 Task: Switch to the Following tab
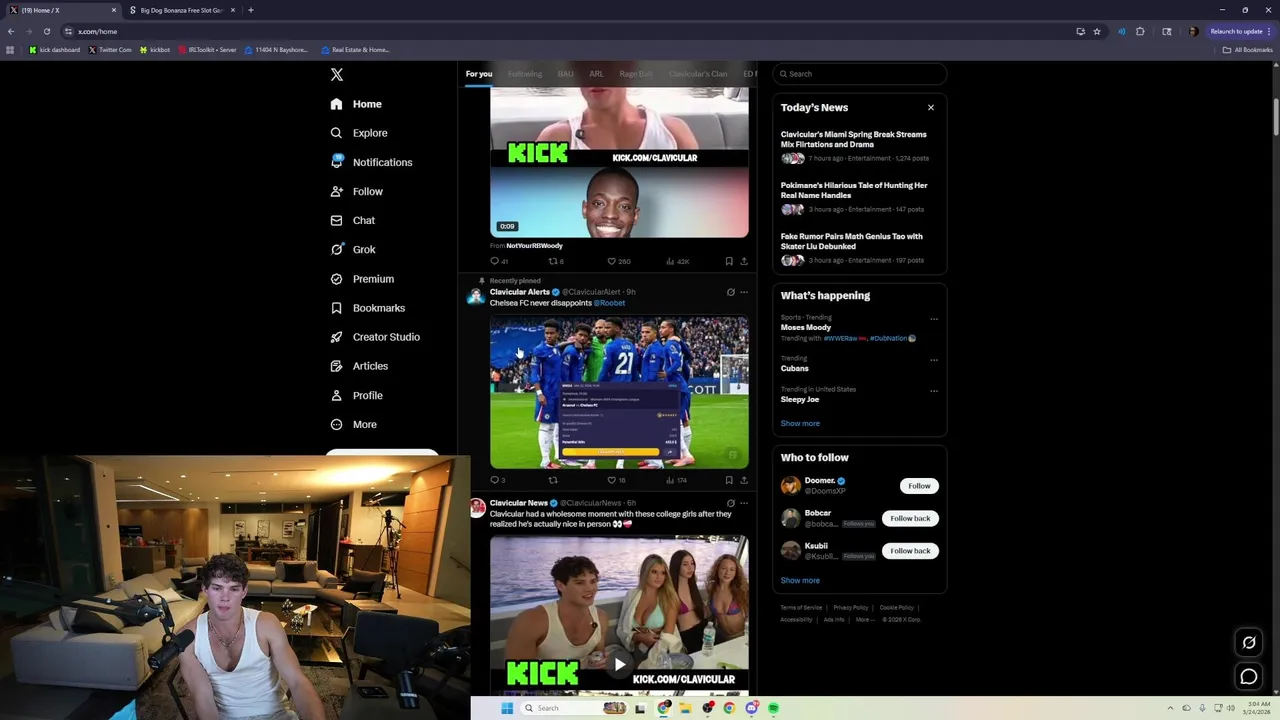click(525, 74)
